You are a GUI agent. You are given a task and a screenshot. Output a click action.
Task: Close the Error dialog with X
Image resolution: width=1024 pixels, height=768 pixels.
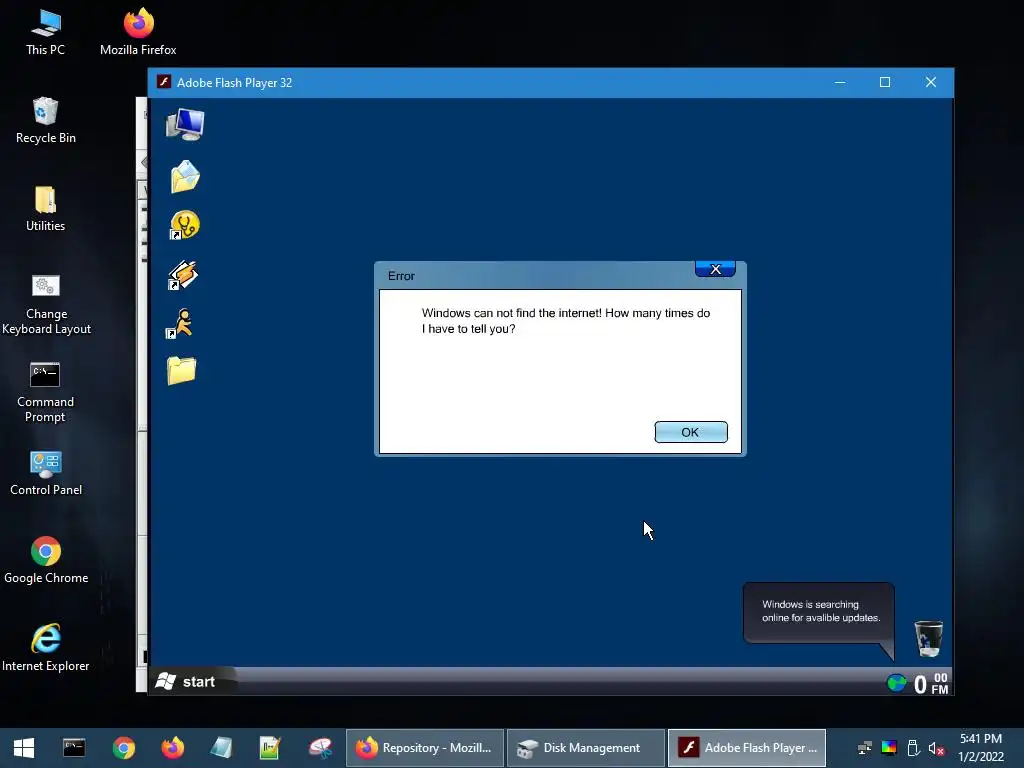715,269
